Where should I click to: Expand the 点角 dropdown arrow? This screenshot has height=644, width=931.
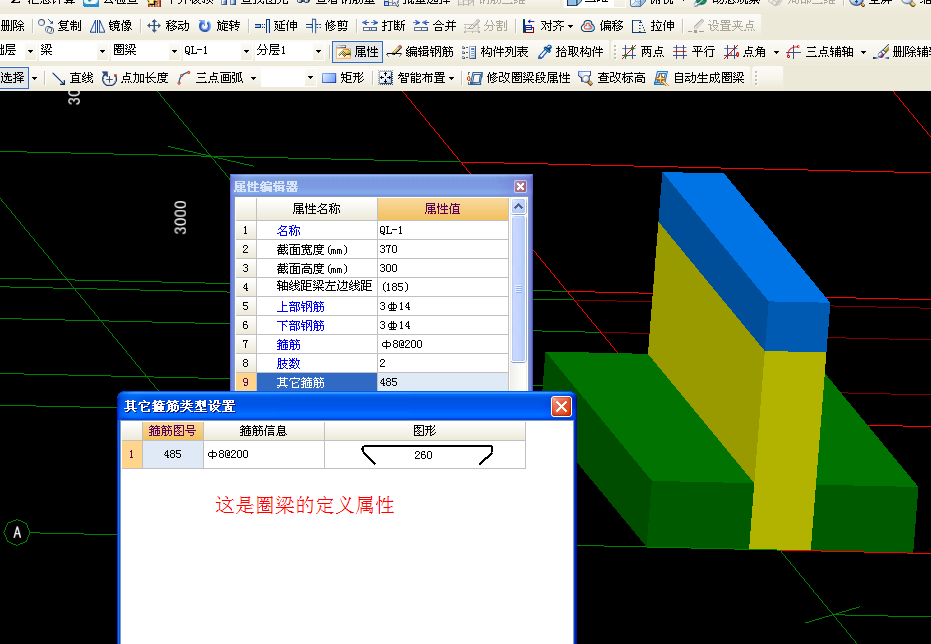coord(776,52)
